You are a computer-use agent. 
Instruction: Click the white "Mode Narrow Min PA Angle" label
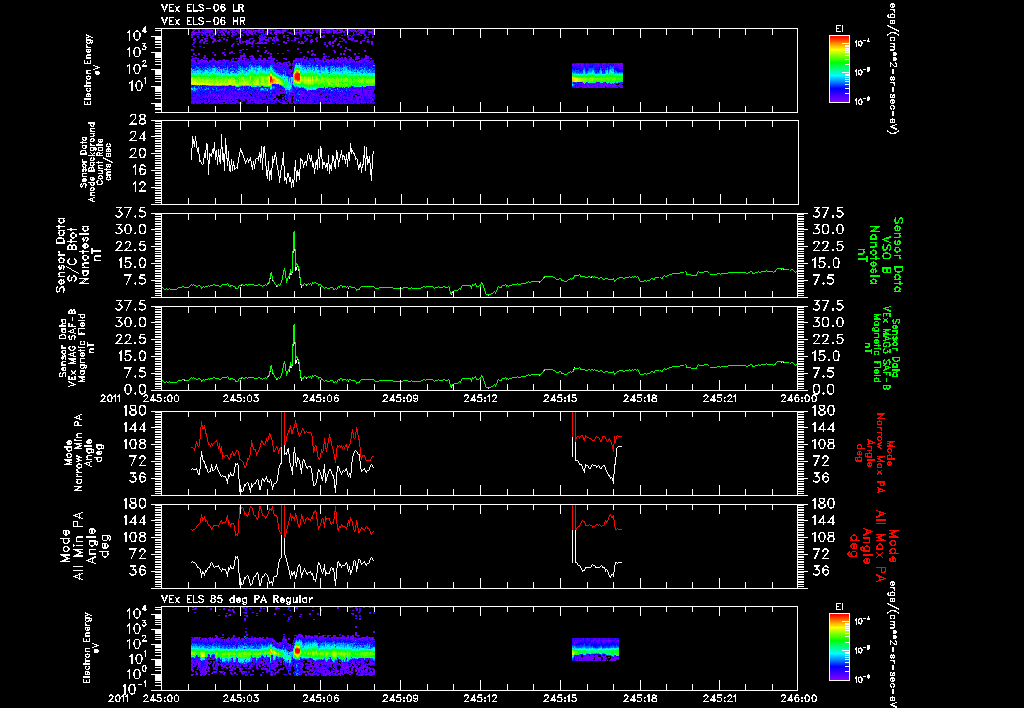84,452
